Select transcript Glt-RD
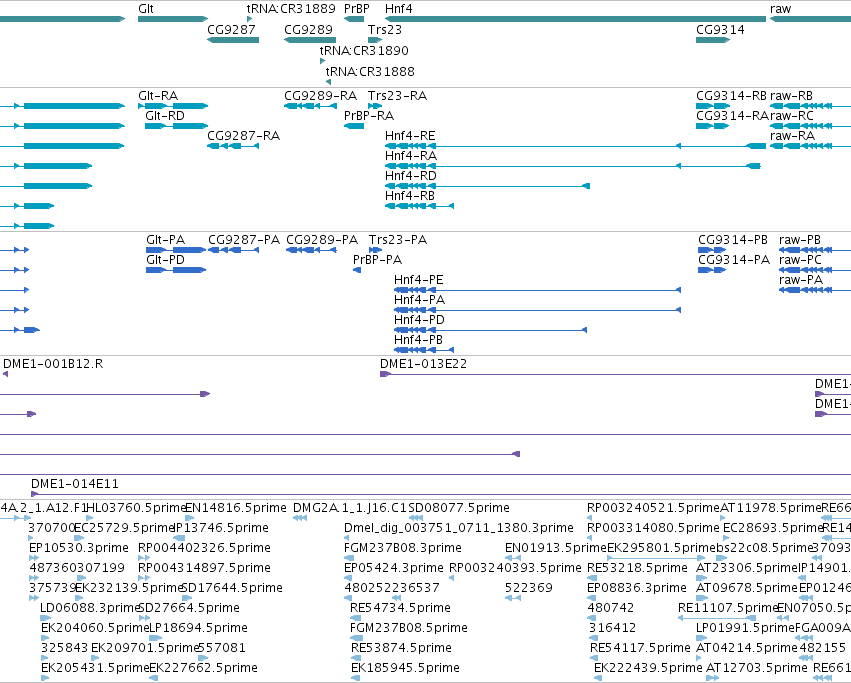The height and width of the screenshot is (683, 851). coord(176,126)
